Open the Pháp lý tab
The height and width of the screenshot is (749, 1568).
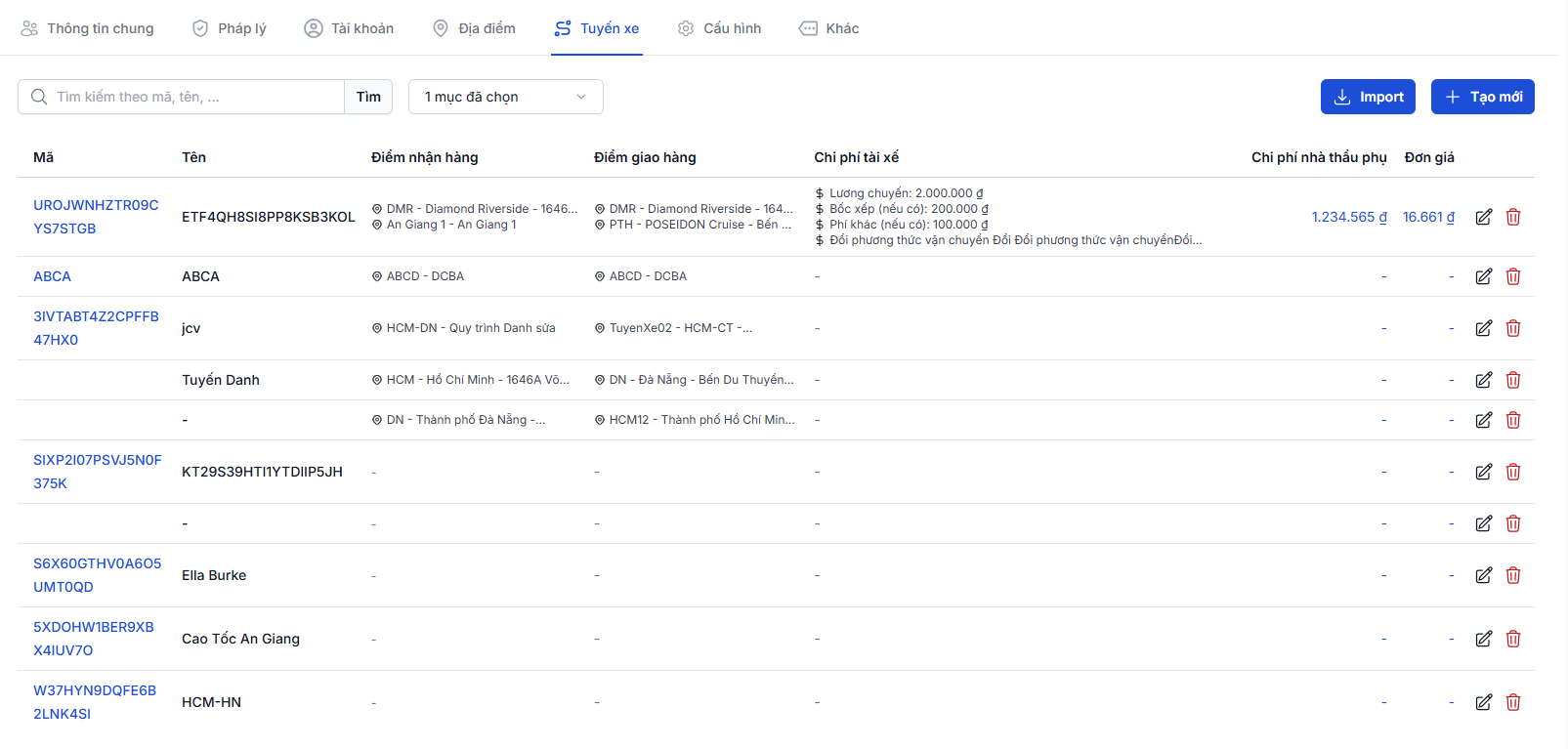coord(229,28)
